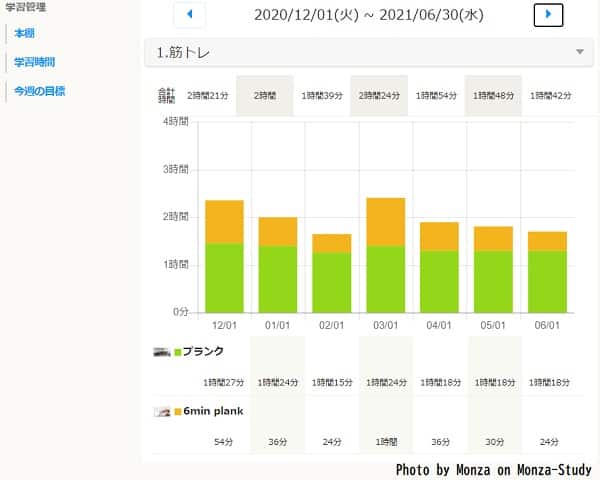This screenshot has height=480, width=600.
Task: Click the green segment of the 12/01 bar
Action: pyautogui.click(x=224, y=278)
